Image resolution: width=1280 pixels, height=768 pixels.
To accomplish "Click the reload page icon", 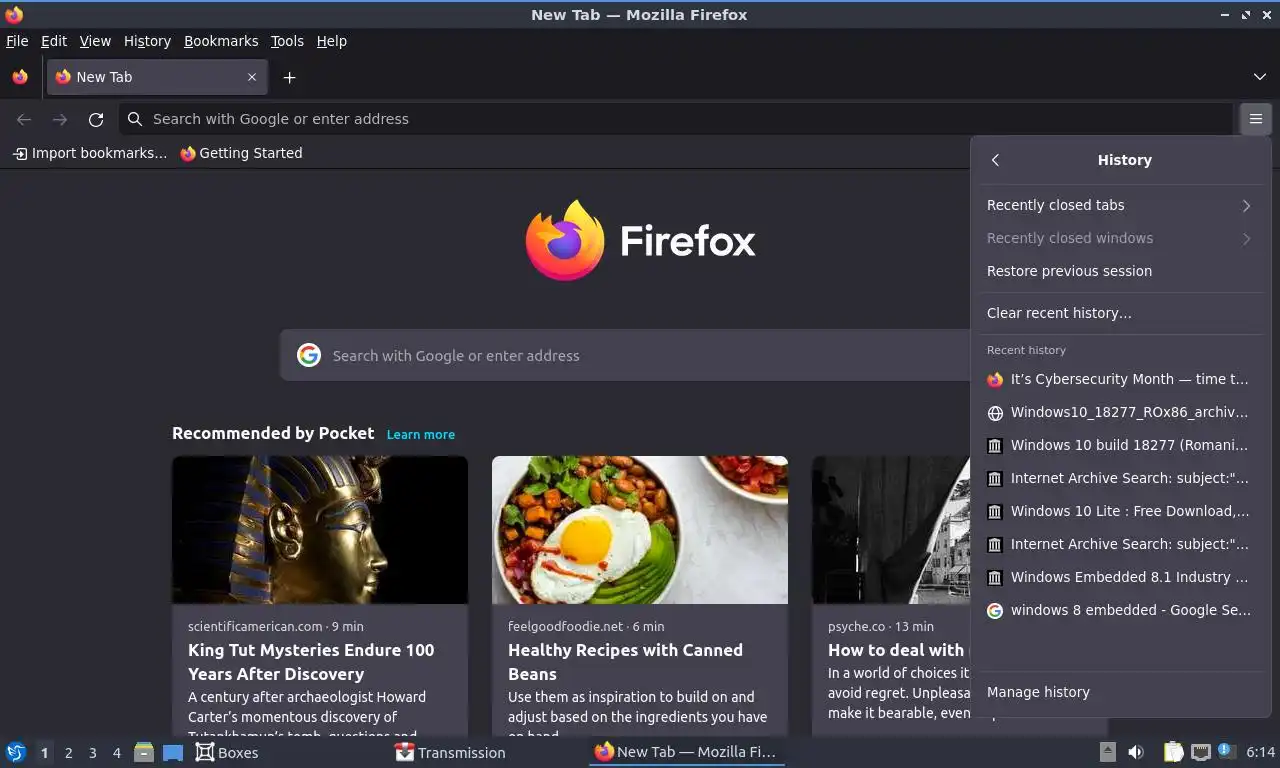I will pos(96,119).
